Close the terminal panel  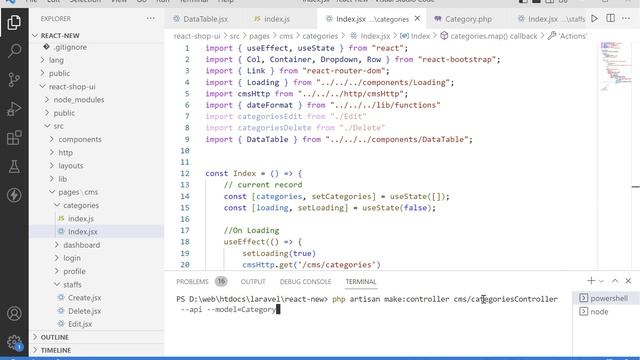click(x=628, y=281)
